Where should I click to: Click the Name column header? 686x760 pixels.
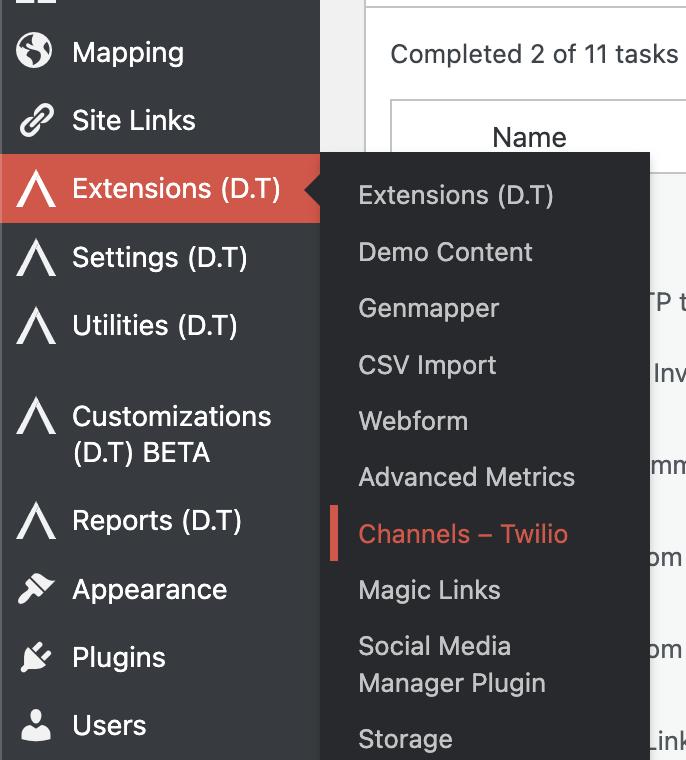click(x=529, y=137)
